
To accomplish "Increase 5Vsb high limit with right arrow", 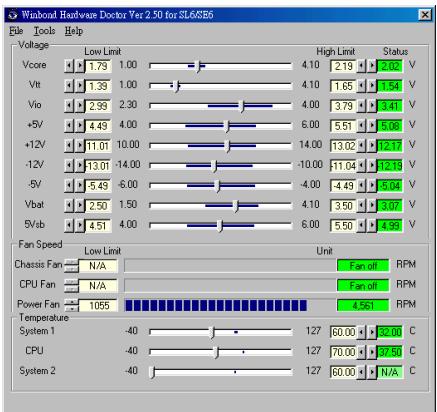I will click(372, 226).
